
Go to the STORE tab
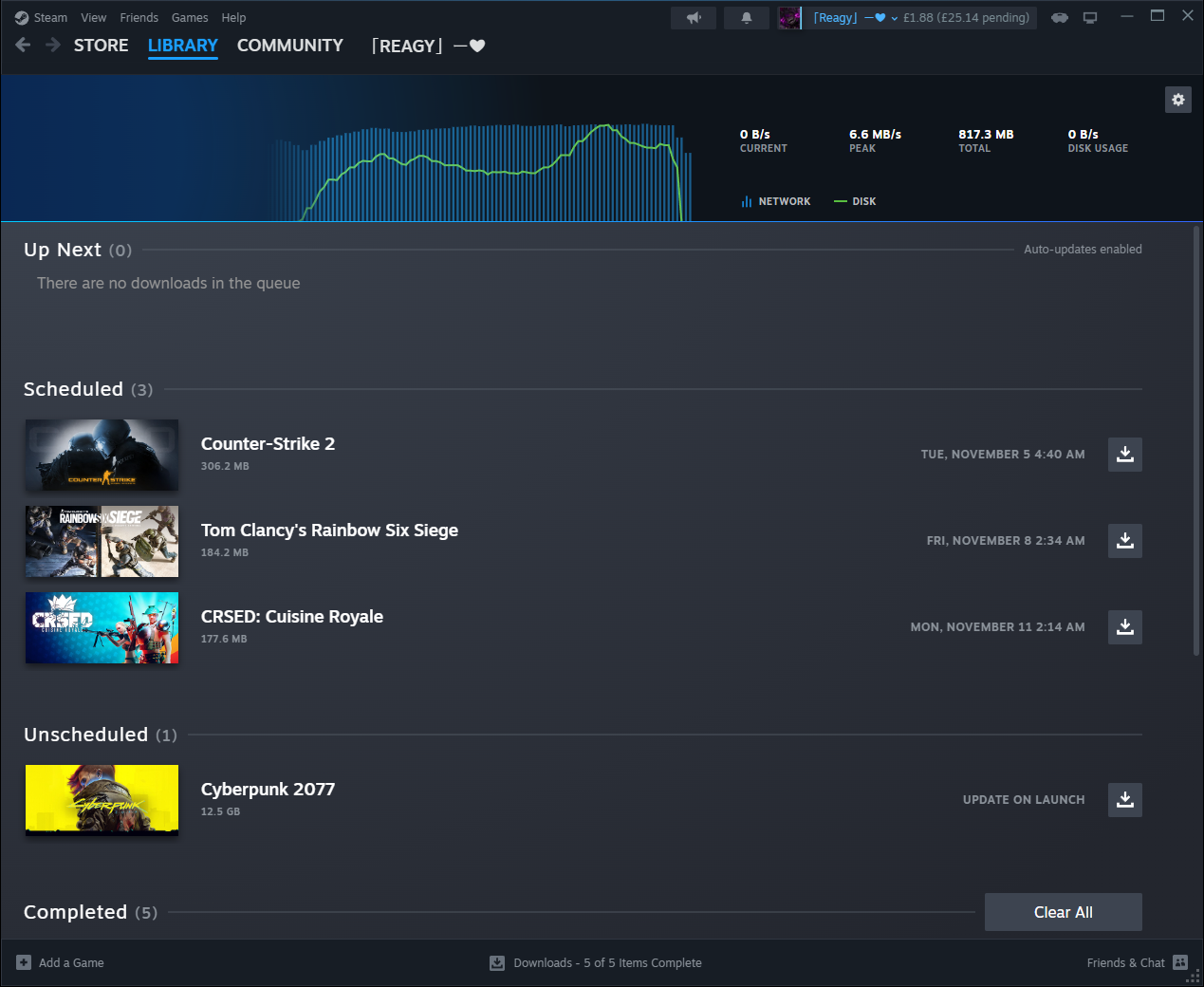tap(102, 46)
